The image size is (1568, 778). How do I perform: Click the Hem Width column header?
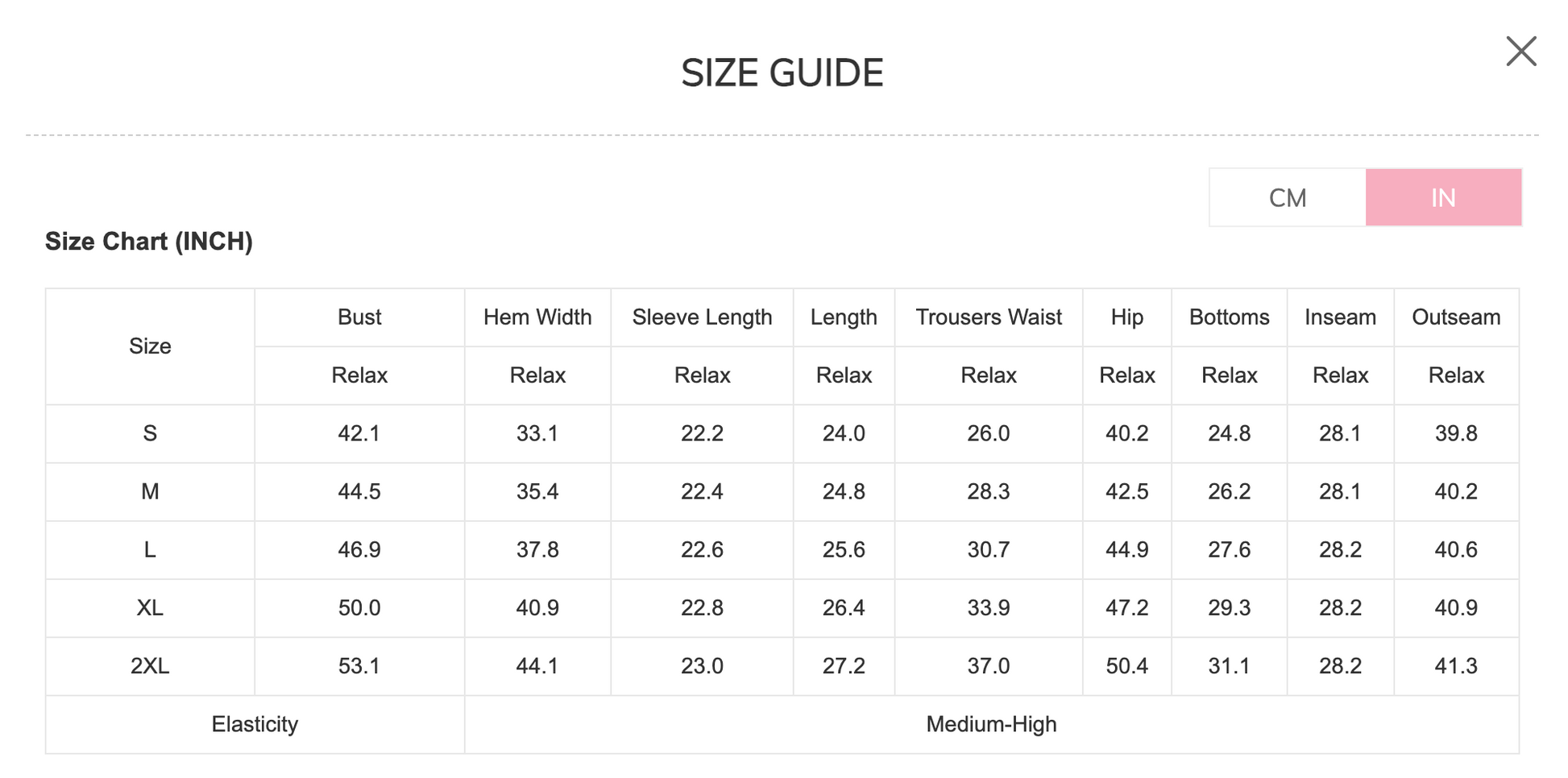(x=537, y=317)
